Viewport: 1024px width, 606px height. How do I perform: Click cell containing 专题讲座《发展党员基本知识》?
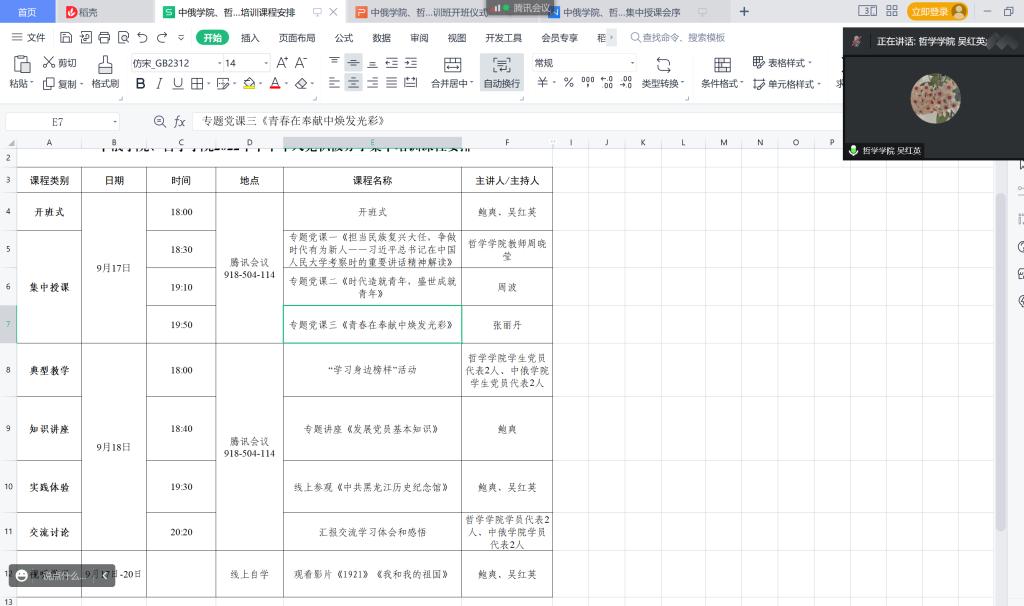click(372, 429)
